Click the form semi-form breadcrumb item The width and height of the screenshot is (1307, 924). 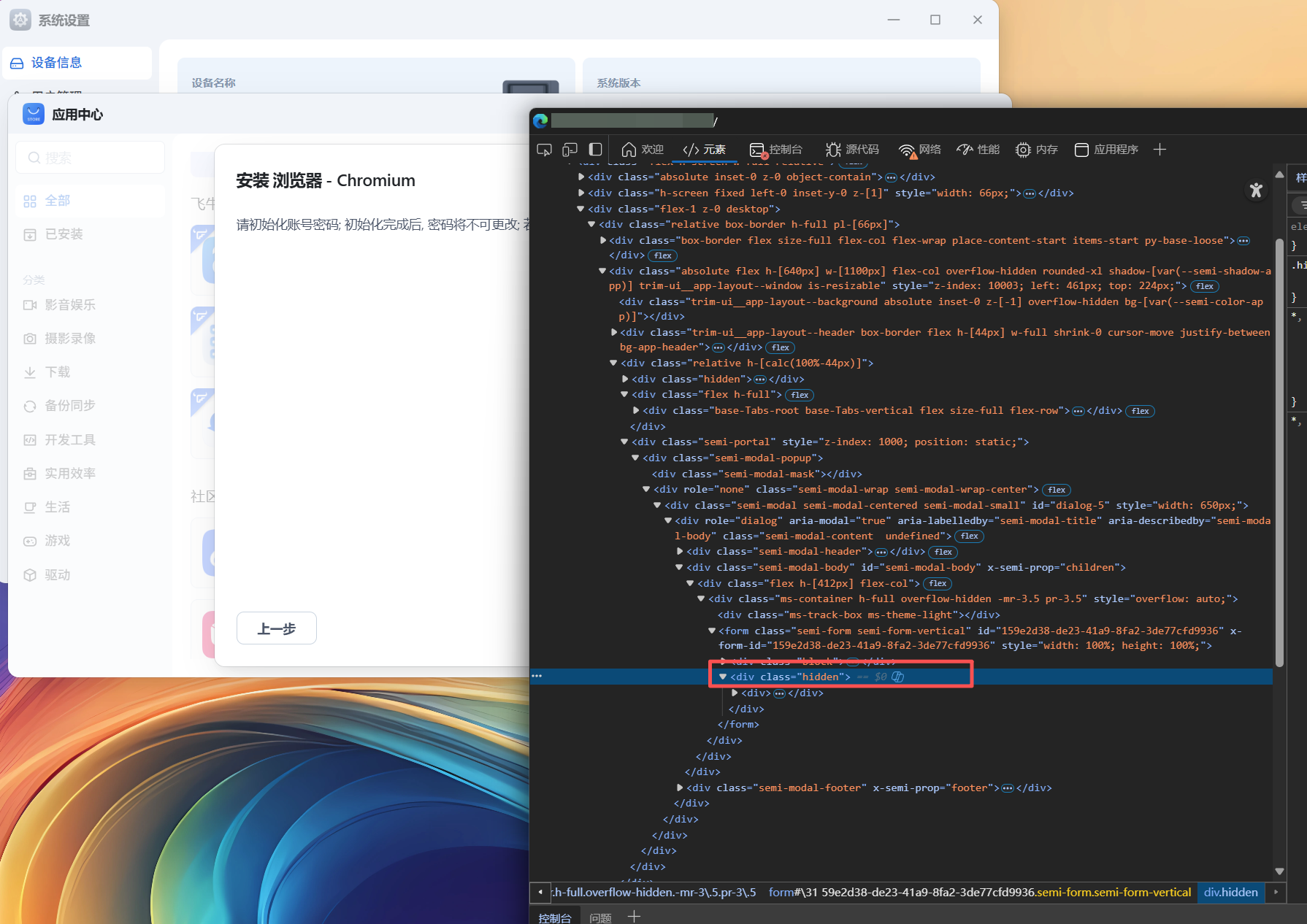click(x=980, y=892)
